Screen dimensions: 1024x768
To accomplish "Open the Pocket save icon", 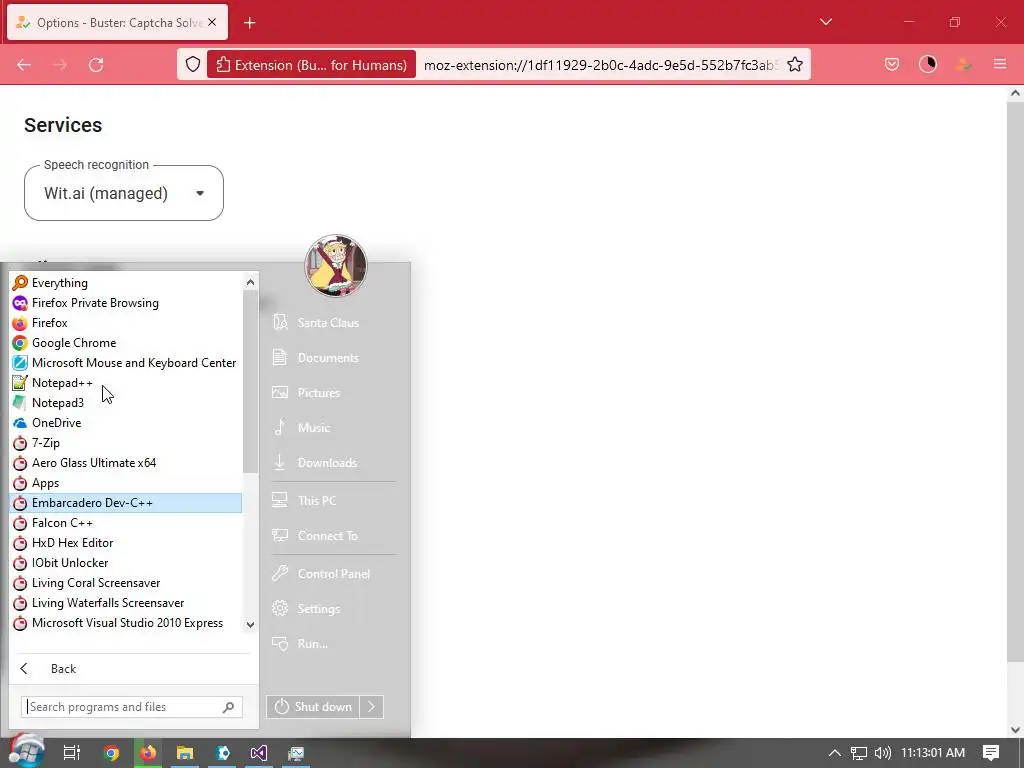I will tap(892, 65).
